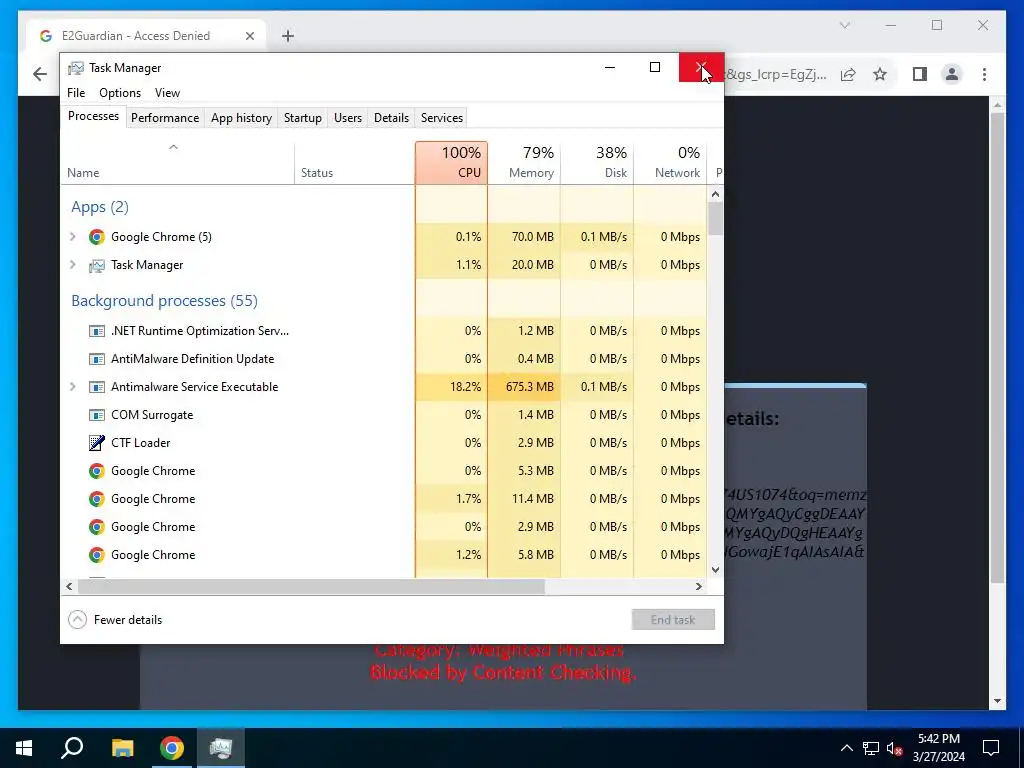Open the notification center icon
Image resolution: width=1024 pixels, height=768 pixels.
pyautogui.click(x=991, y=748)
